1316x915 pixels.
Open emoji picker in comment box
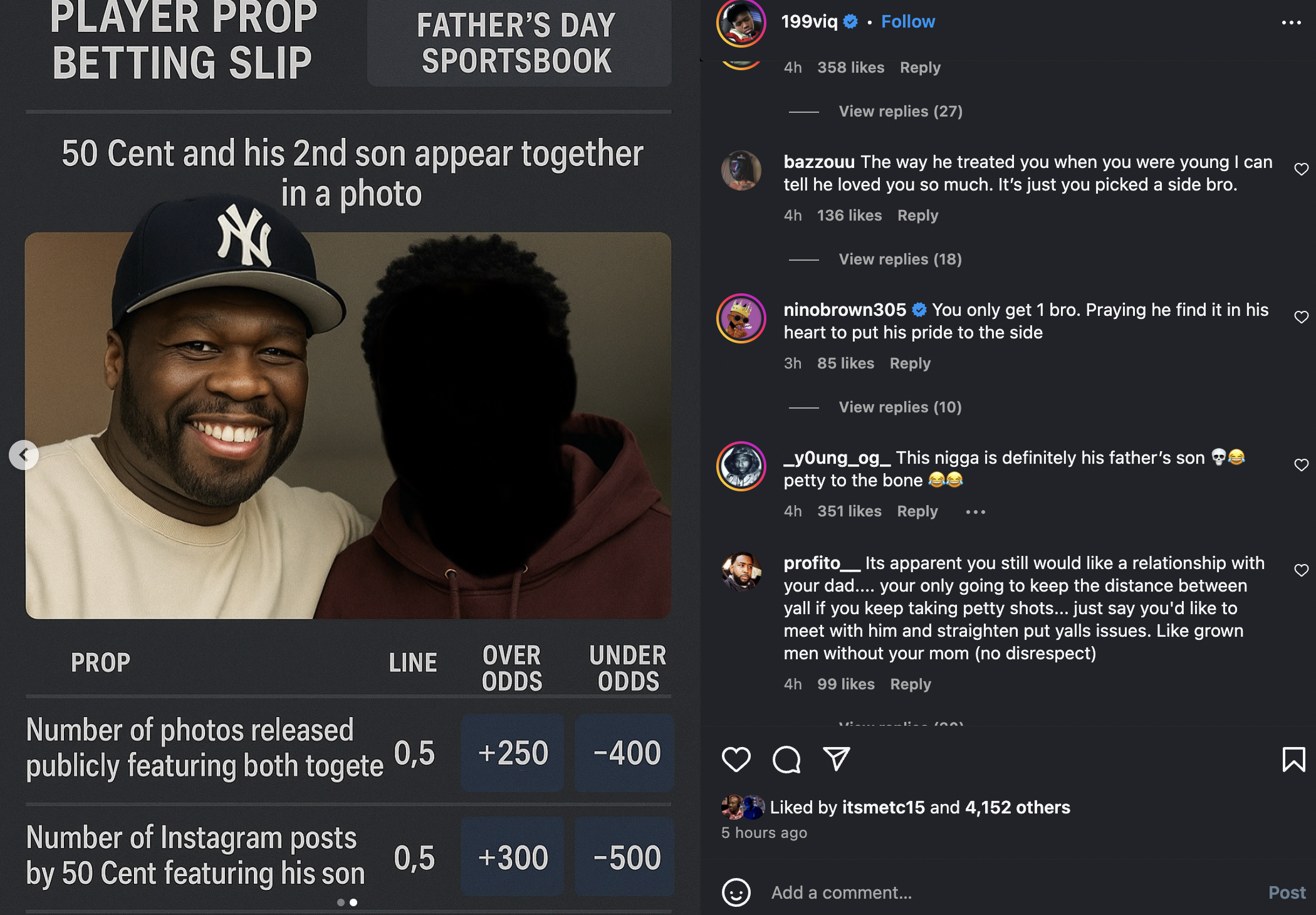click(x=736, y=892)
